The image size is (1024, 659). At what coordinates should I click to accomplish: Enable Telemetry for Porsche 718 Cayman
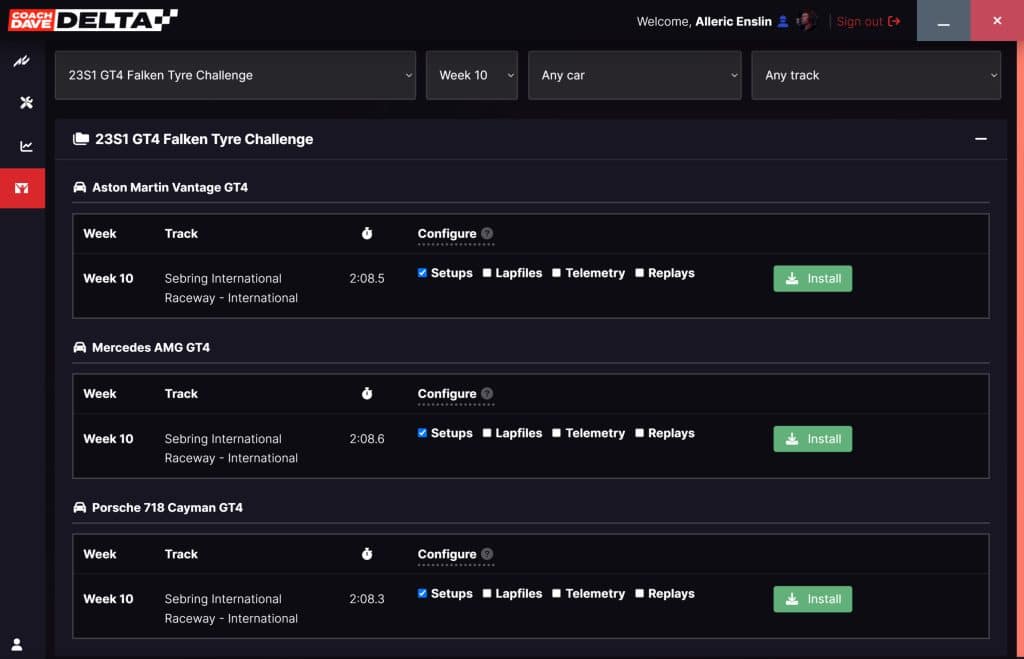(x=556, y=594)
